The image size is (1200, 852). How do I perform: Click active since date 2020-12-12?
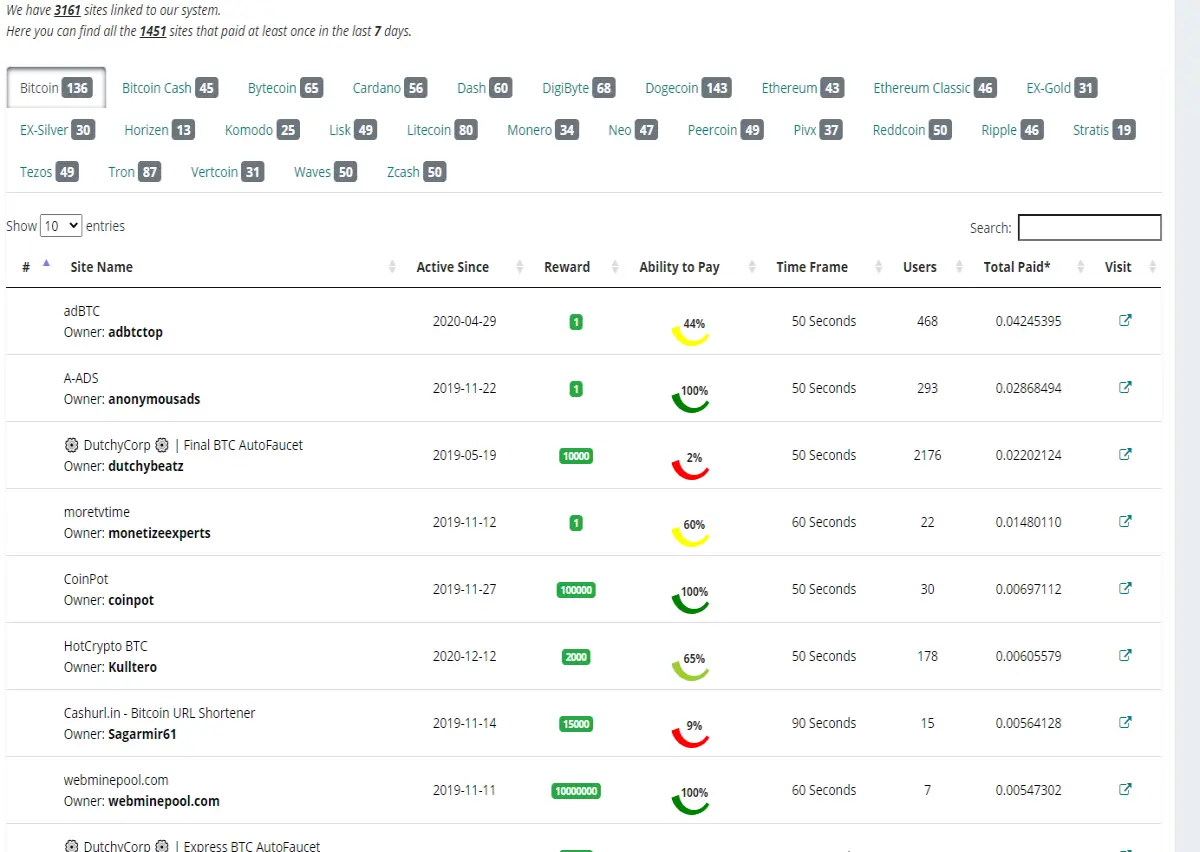[464, 656]
